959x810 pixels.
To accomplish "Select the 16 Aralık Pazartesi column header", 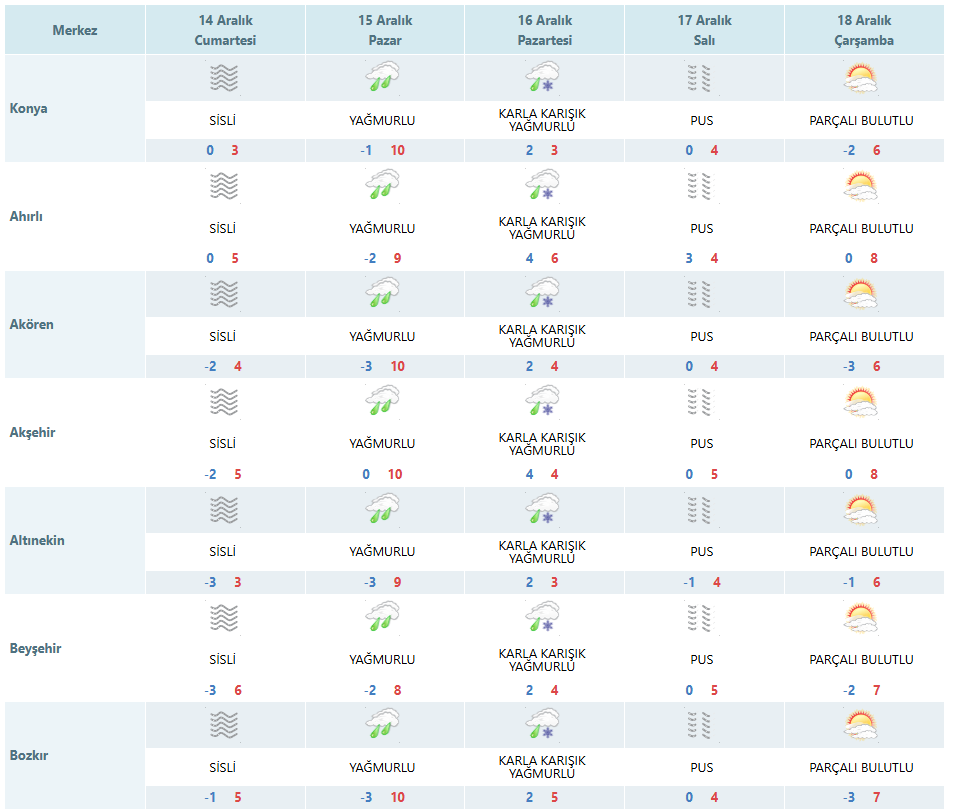I will coord(543,30).
